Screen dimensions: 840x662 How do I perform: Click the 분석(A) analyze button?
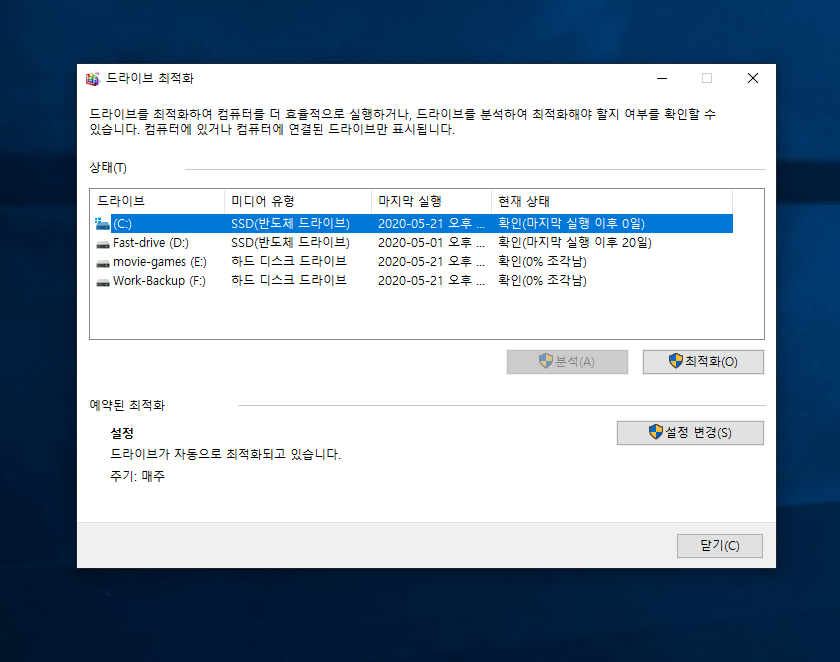pyautogui.click(x=567, y=362)
